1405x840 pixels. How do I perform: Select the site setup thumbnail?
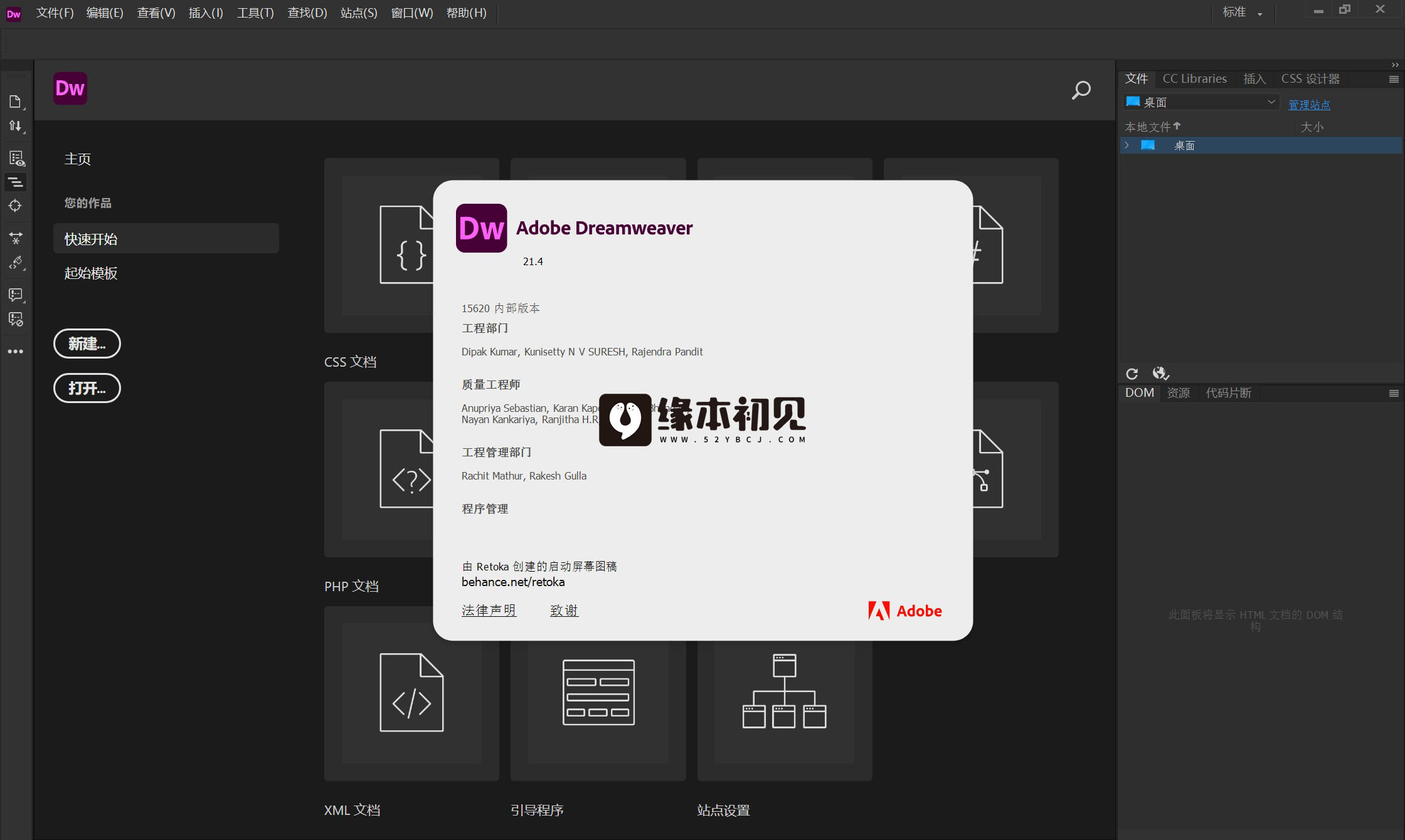pos(784,693)
